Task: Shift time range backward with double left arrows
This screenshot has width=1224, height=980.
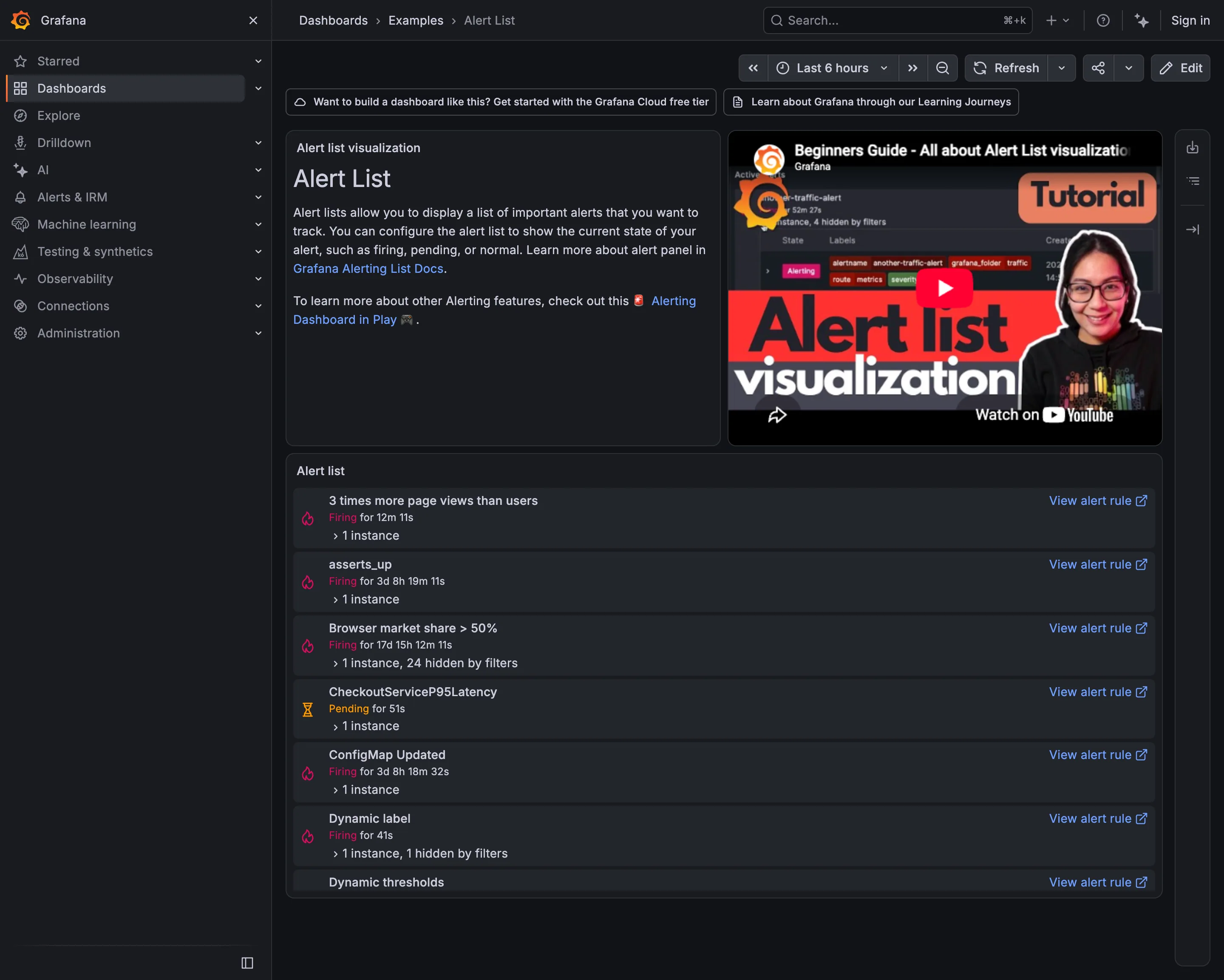Action: click(x=754, y=68)
